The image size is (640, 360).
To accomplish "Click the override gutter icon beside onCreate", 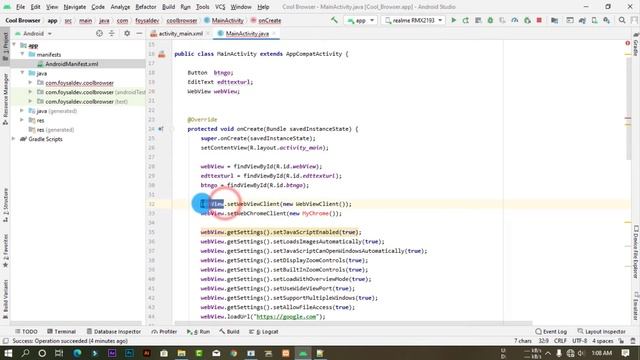I will click(161, 129).
